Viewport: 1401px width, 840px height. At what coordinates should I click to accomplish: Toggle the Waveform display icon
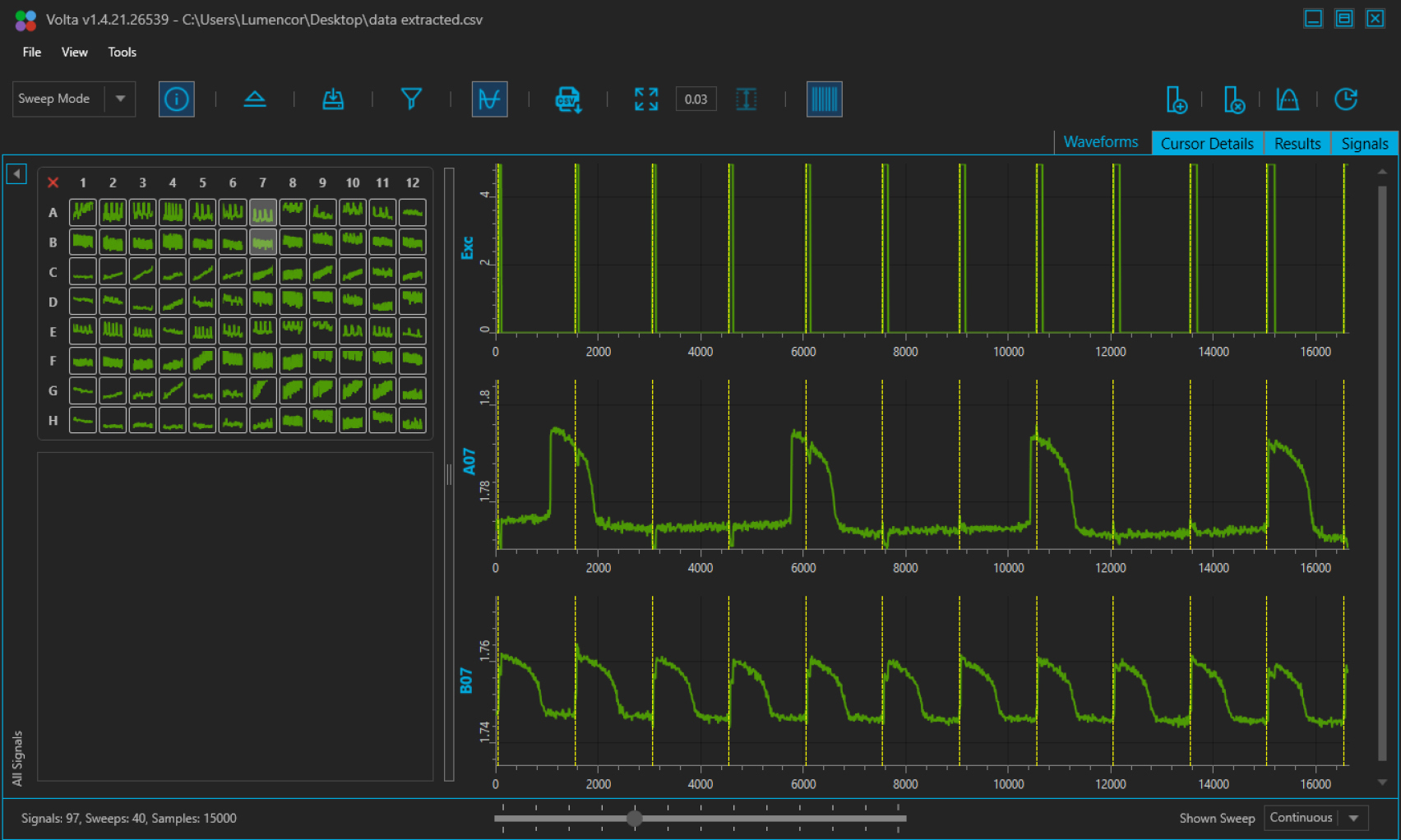tap(489, 99)
